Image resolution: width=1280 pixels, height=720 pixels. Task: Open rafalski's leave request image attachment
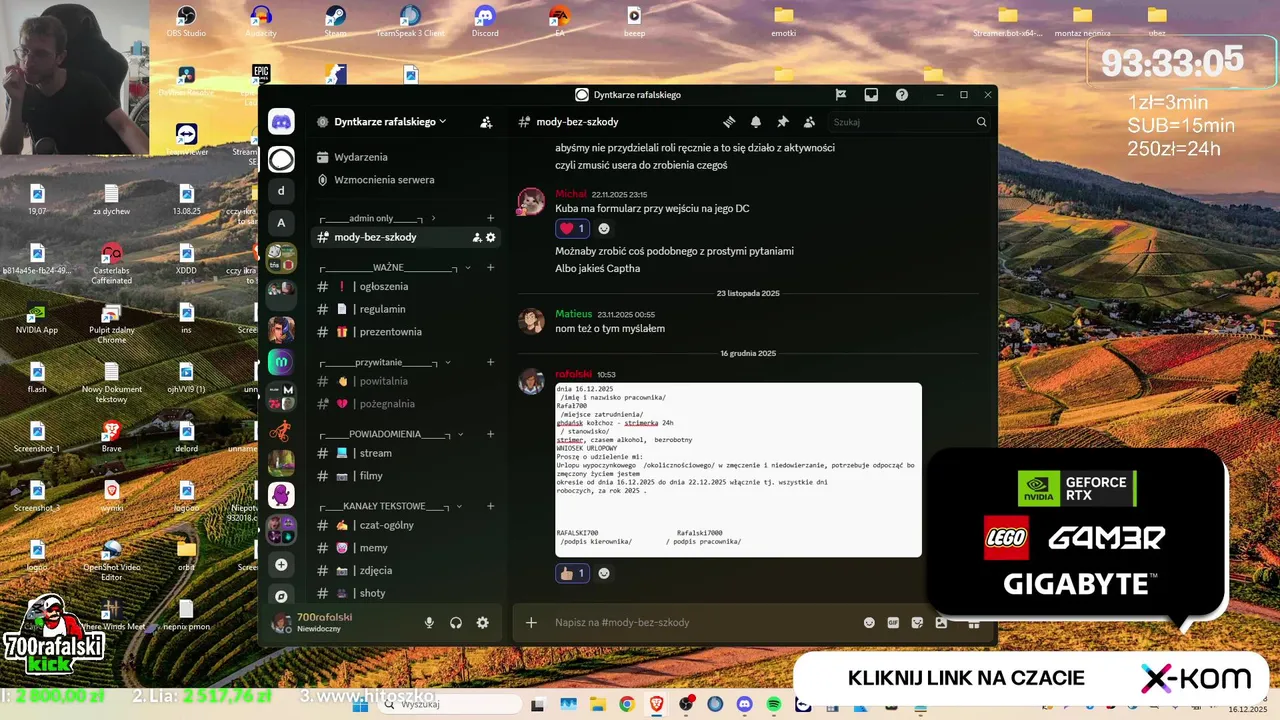coord(738,470)
